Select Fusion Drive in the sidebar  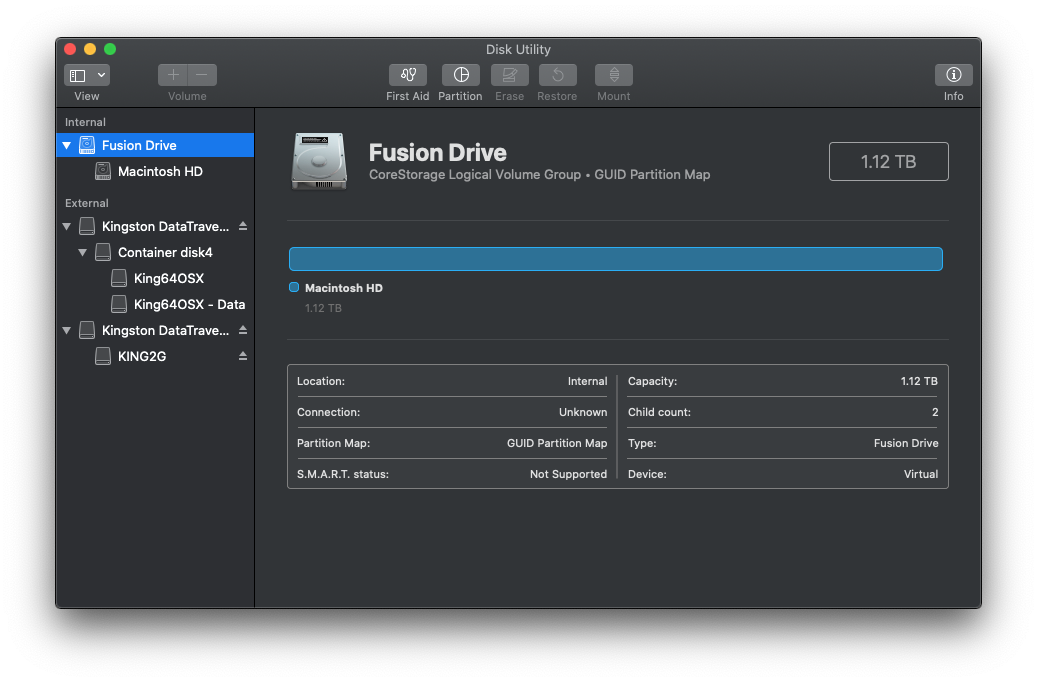[155, 146]
